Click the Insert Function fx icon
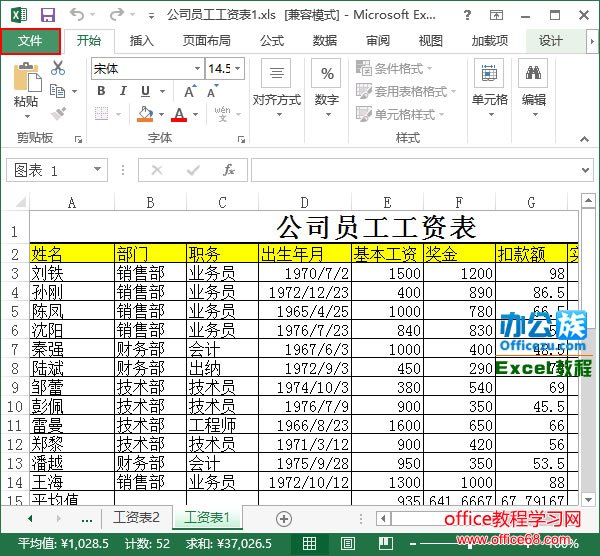The height and width of the screenshot is (556, 600). tap(228, 170)
